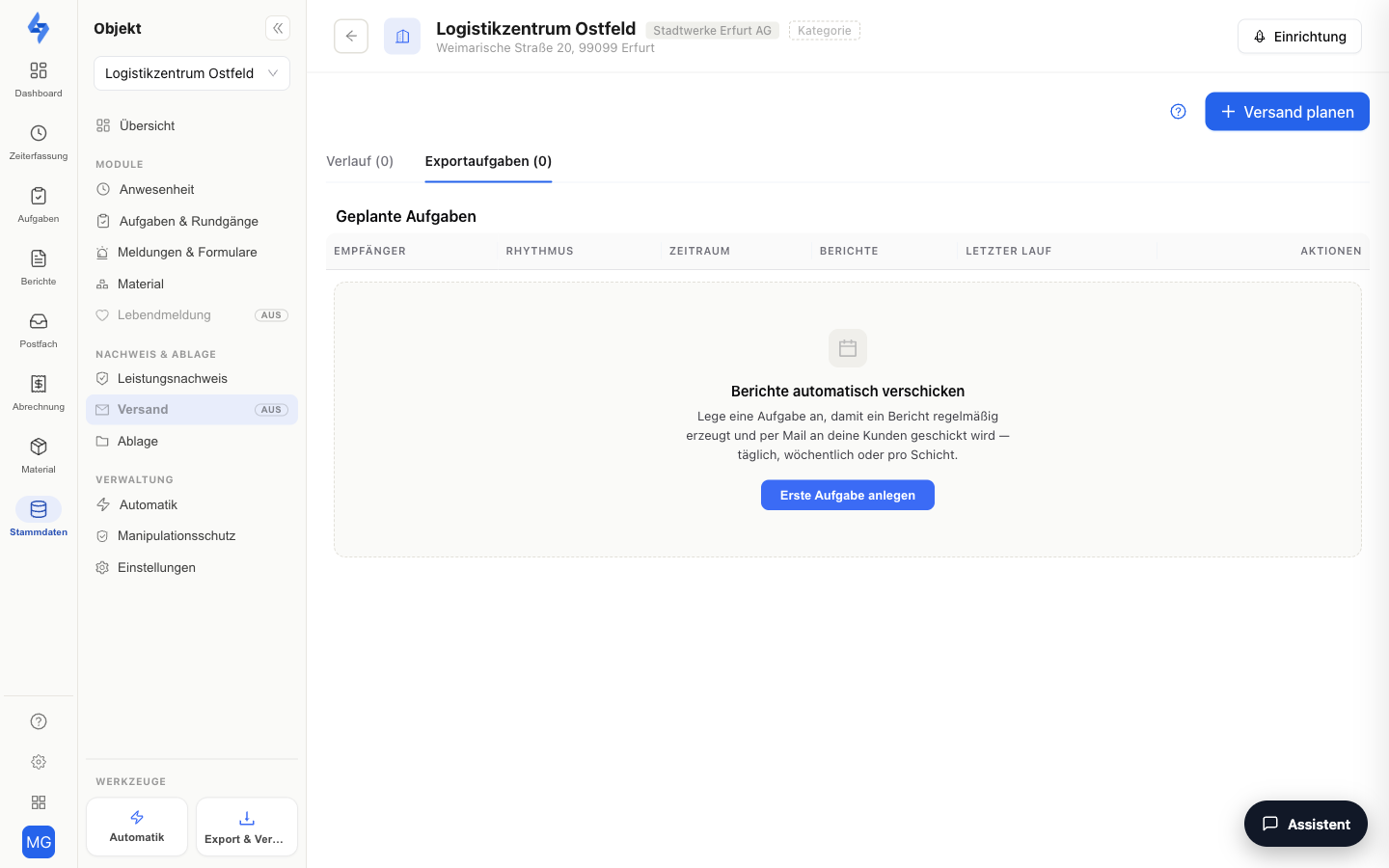The image size is (1389, 868).
Task: Open Berichte from the left rail
Action: [39, 266]
